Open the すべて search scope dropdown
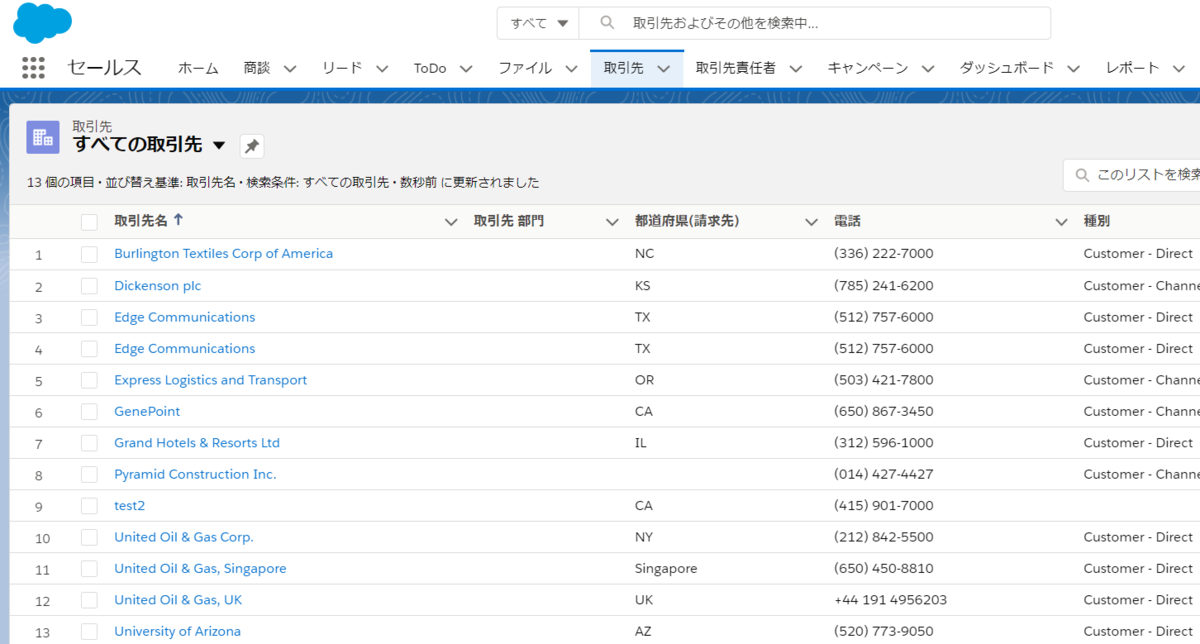 click(539, 23)
